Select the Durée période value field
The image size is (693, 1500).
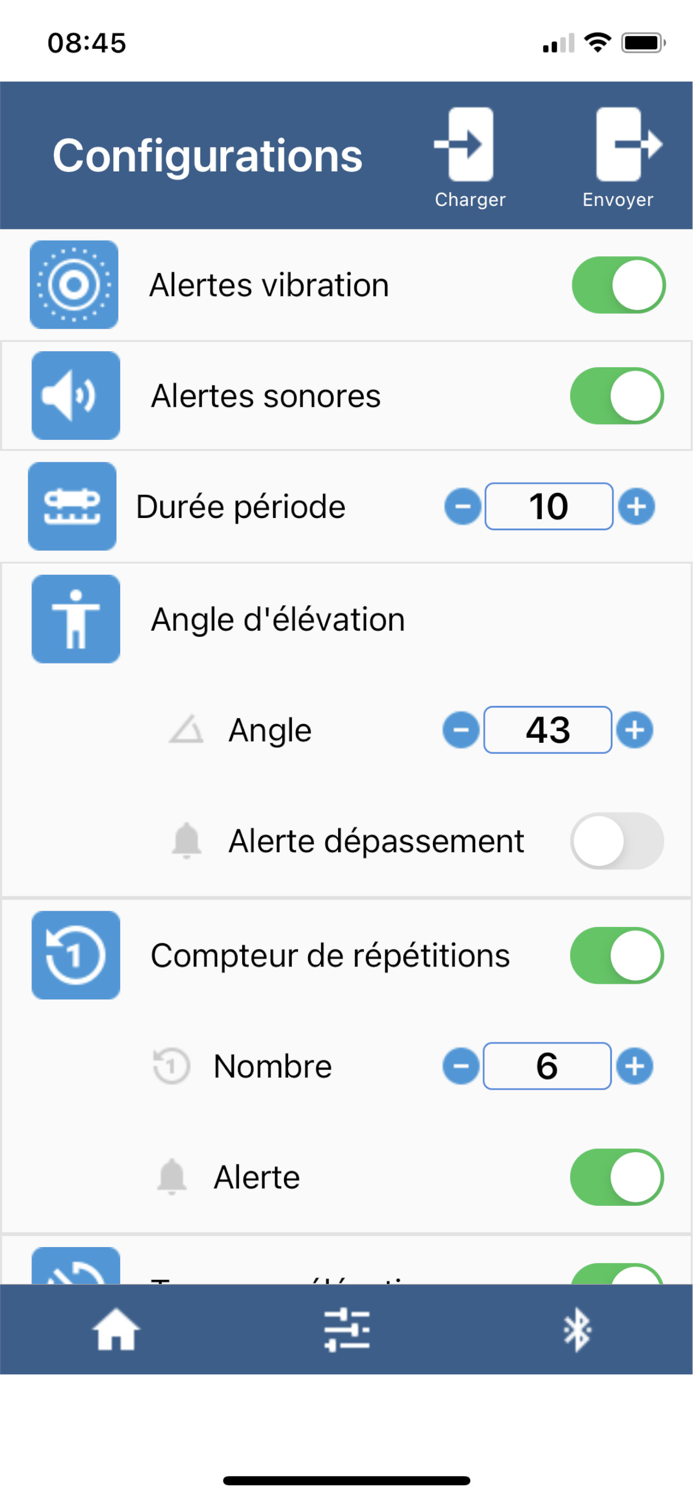click(548, 506)
